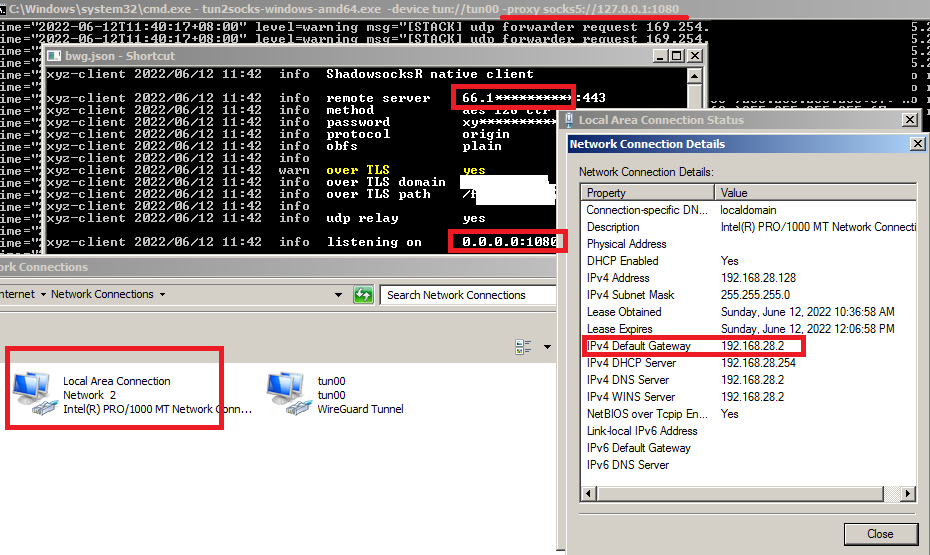Minimize the bwg.json Shortcut console window

pyautogui.click(x=660, y=56)
